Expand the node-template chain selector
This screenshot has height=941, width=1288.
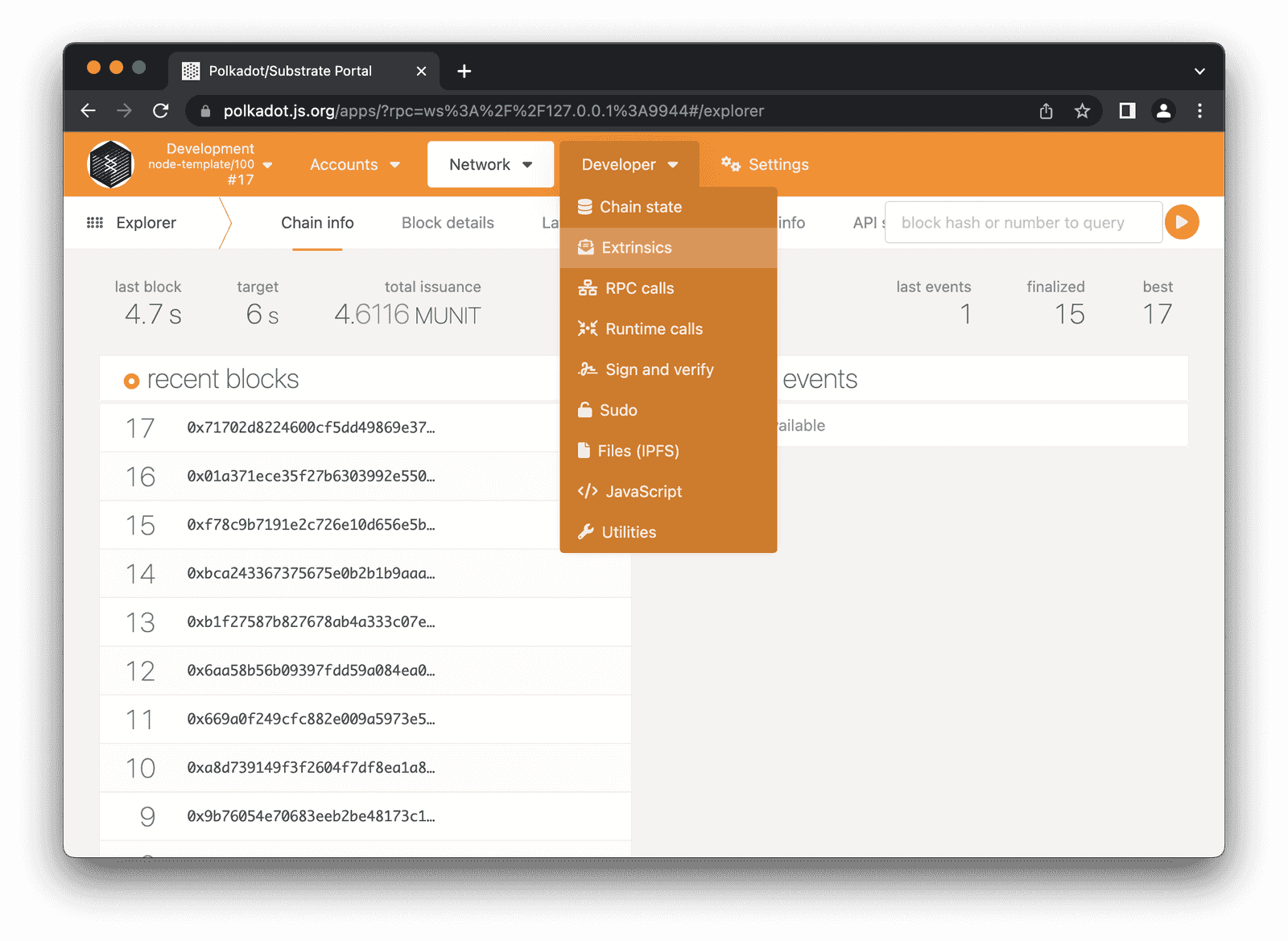click(x=211, y=163)
